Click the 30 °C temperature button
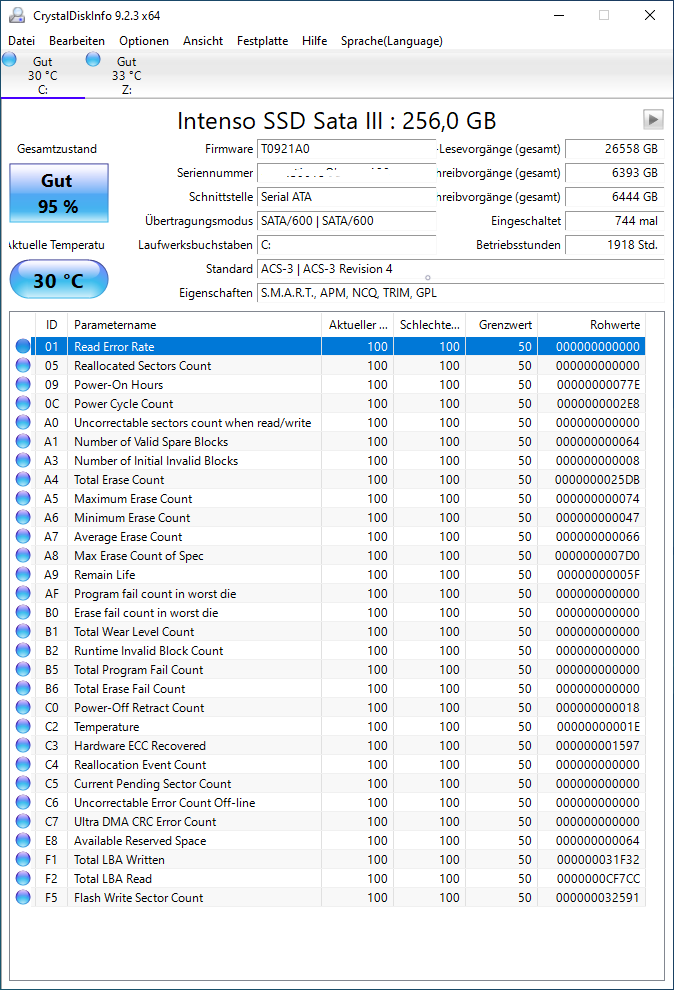This screenshot has height=990, width=674. pos(59,280)
